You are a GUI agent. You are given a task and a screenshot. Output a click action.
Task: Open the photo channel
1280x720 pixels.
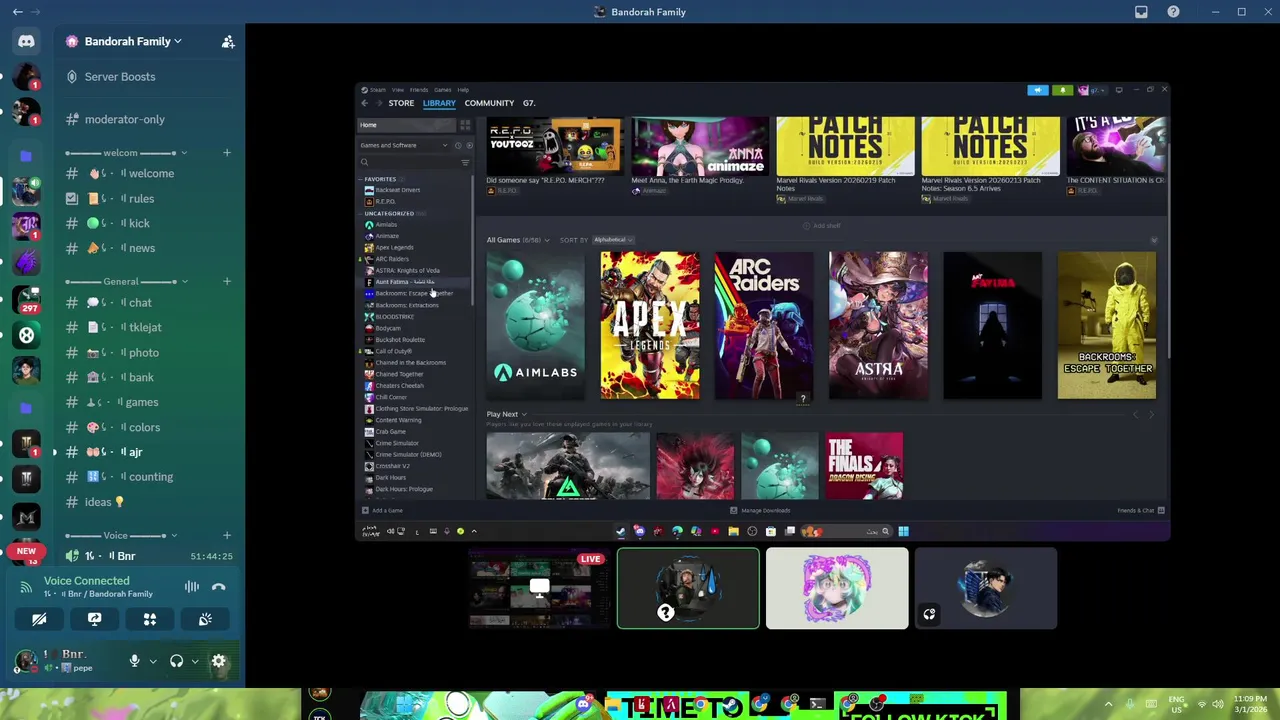coord(148,353)
